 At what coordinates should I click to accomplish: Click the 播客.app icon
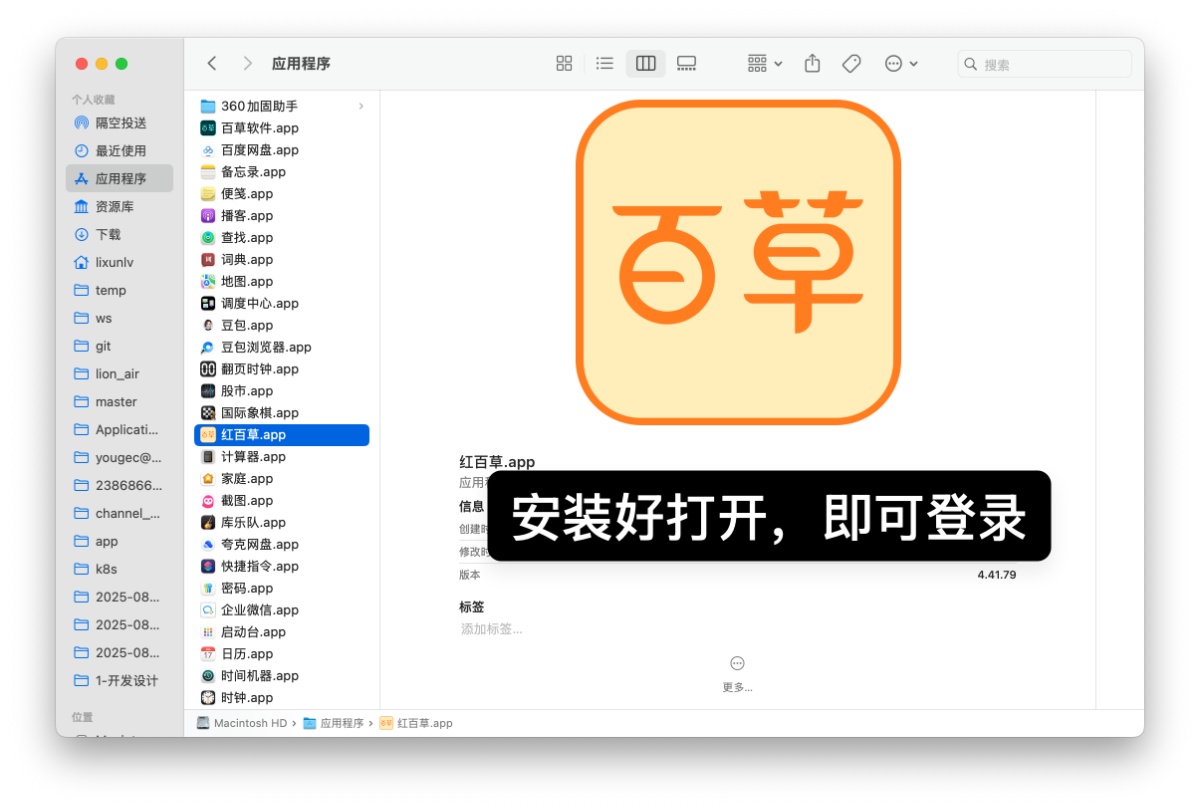208,216
